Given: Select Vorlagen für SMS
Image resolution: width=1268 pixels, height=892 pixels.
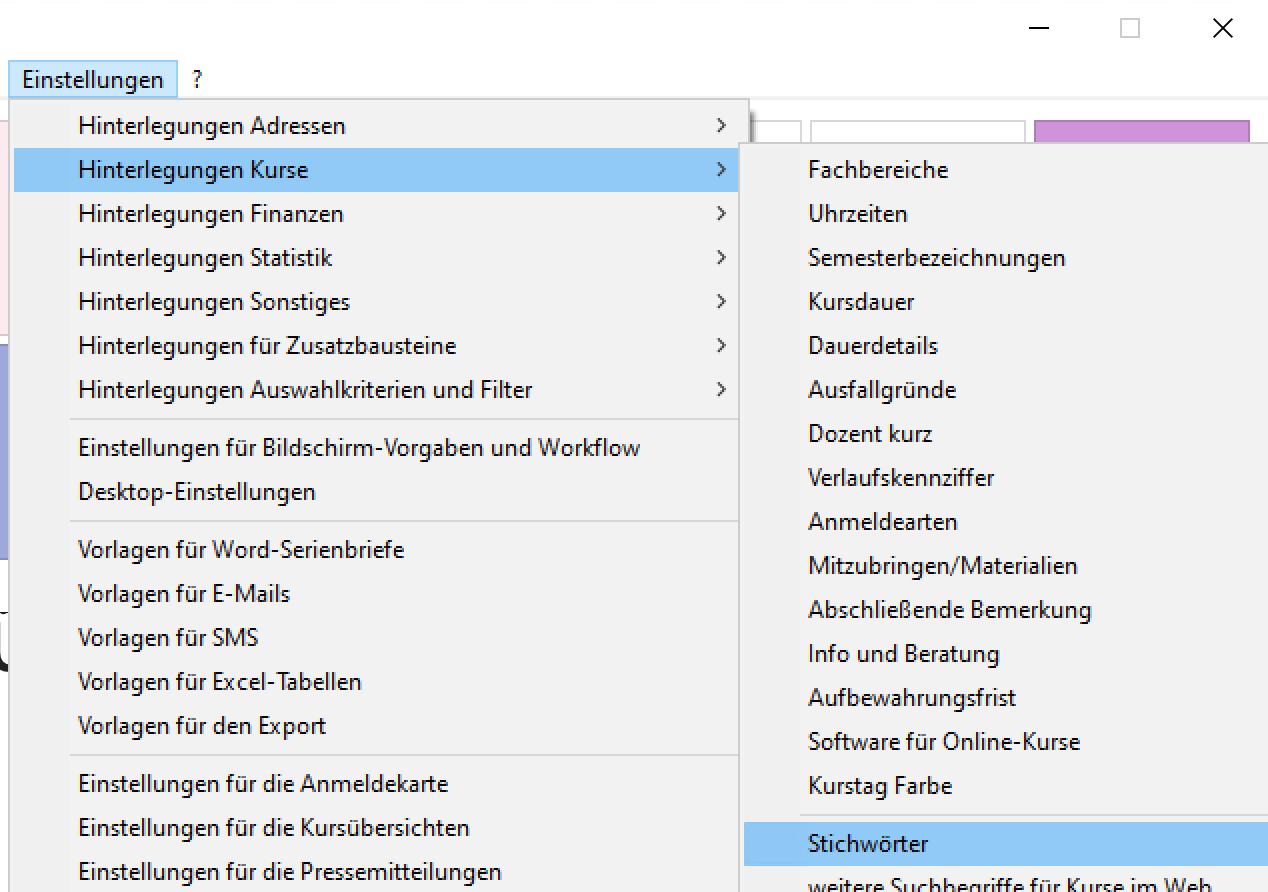Looking at the screenshot, I should click(376, 638).
